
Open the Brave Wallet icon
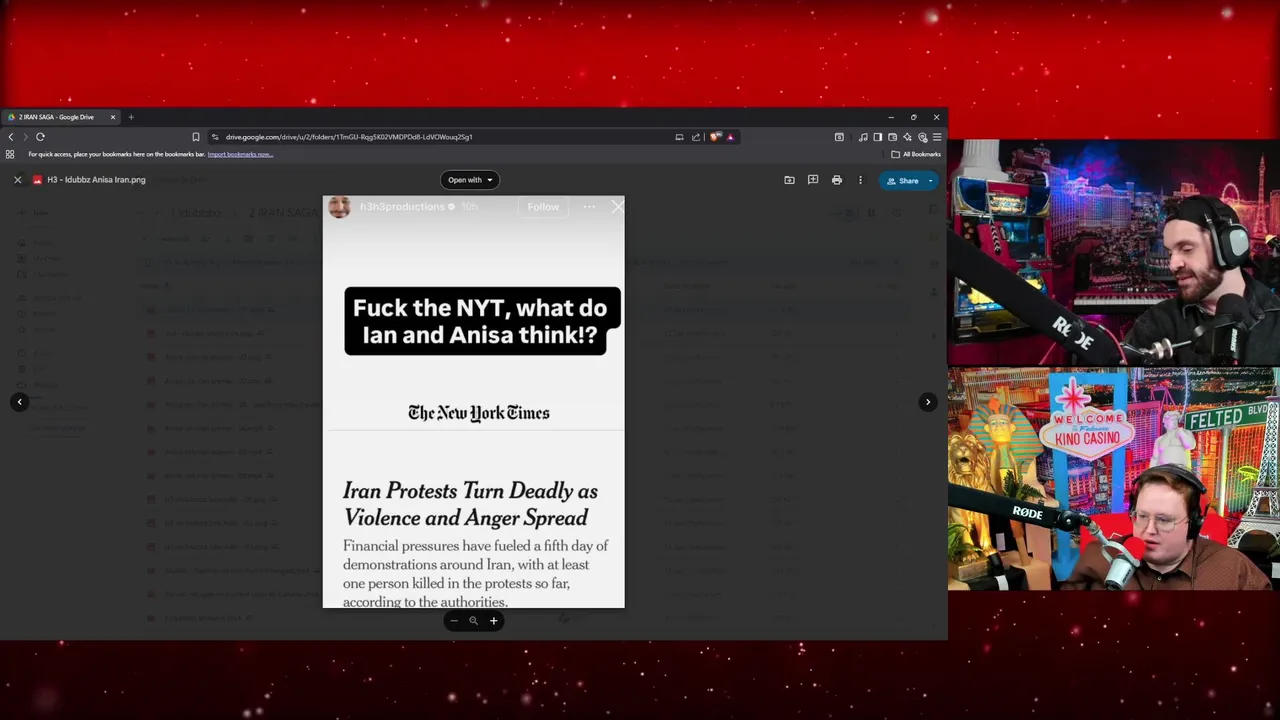(x=892, y=137)
